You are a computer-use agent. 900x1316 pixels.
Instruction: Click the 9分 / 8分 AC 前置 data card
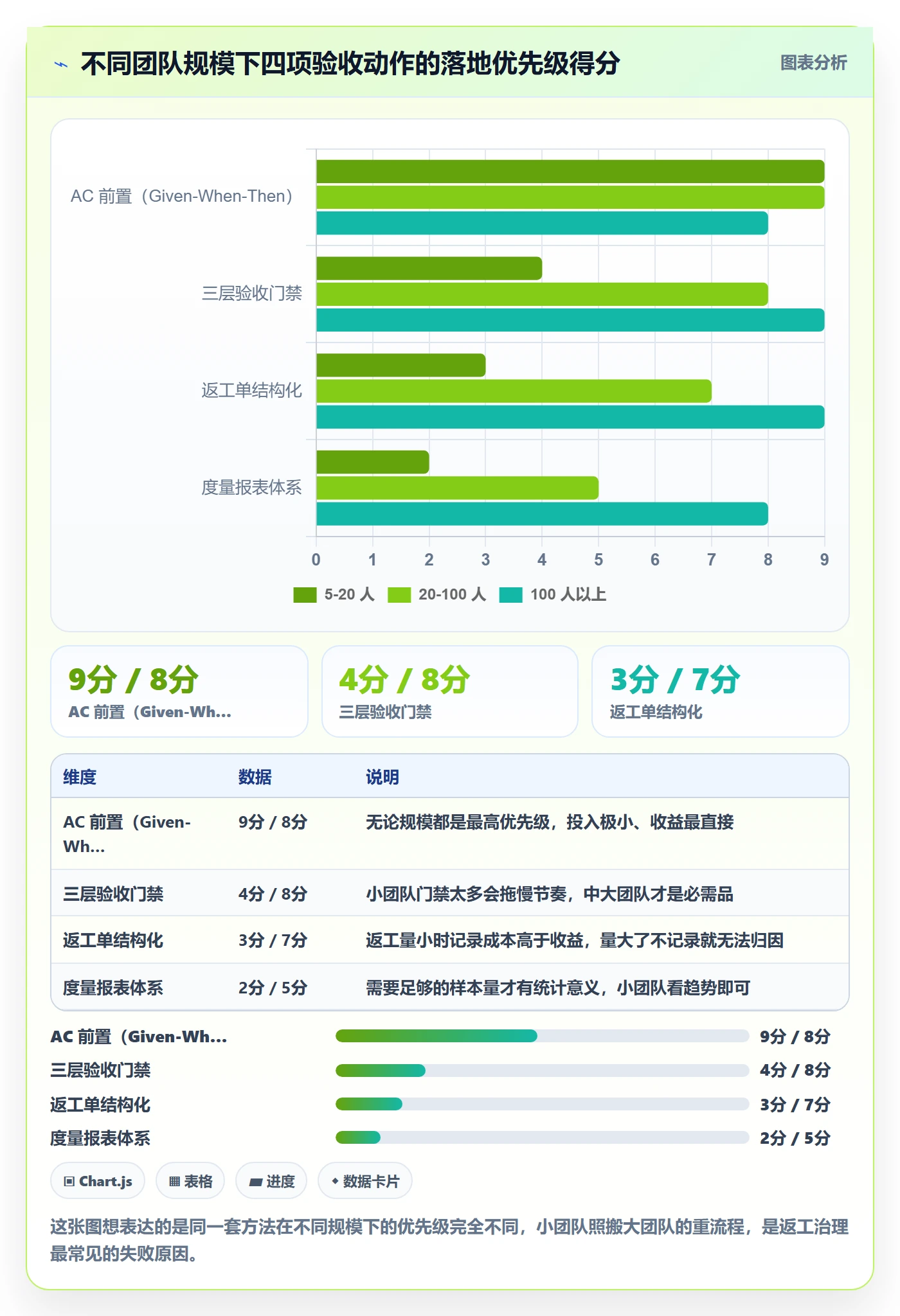179,691
